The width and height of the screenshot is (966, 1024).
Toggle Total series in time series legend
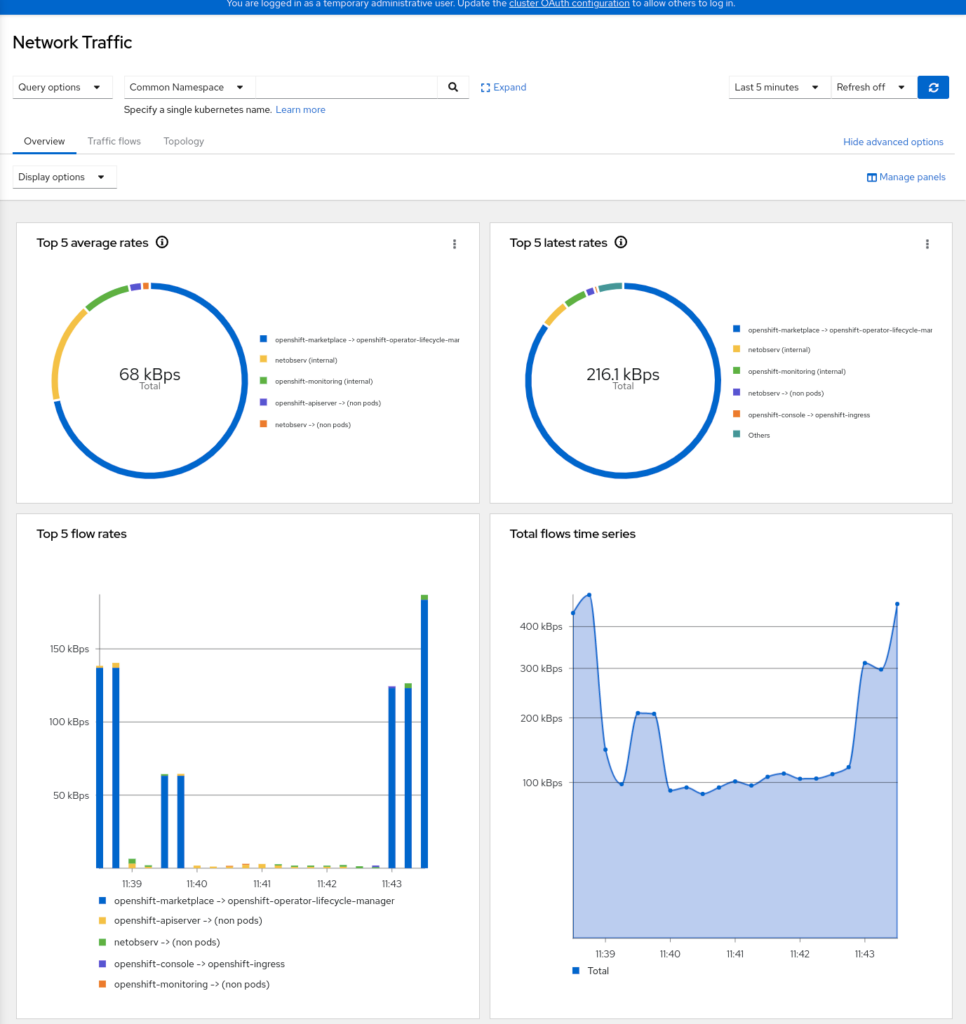575,970
